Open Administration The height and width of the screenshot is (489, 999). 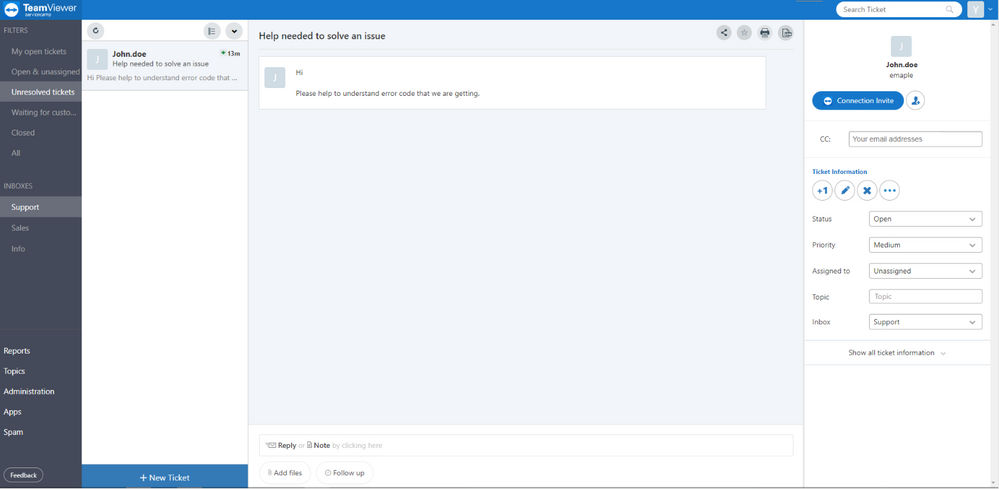pyautogui.click(x=29, y=392)
